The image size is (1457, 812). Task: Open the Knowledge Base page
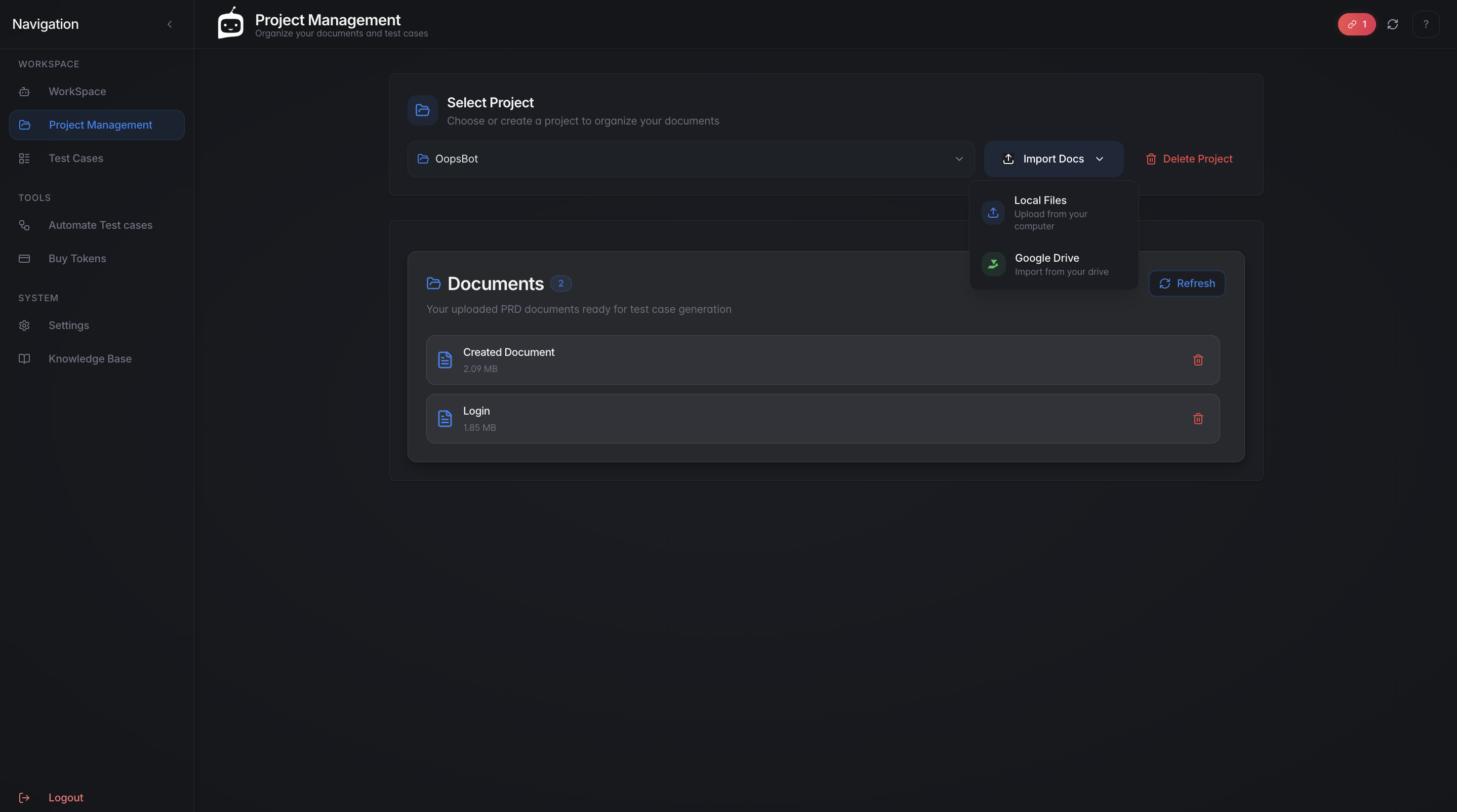pyautogui.click(x=90, y=358)
